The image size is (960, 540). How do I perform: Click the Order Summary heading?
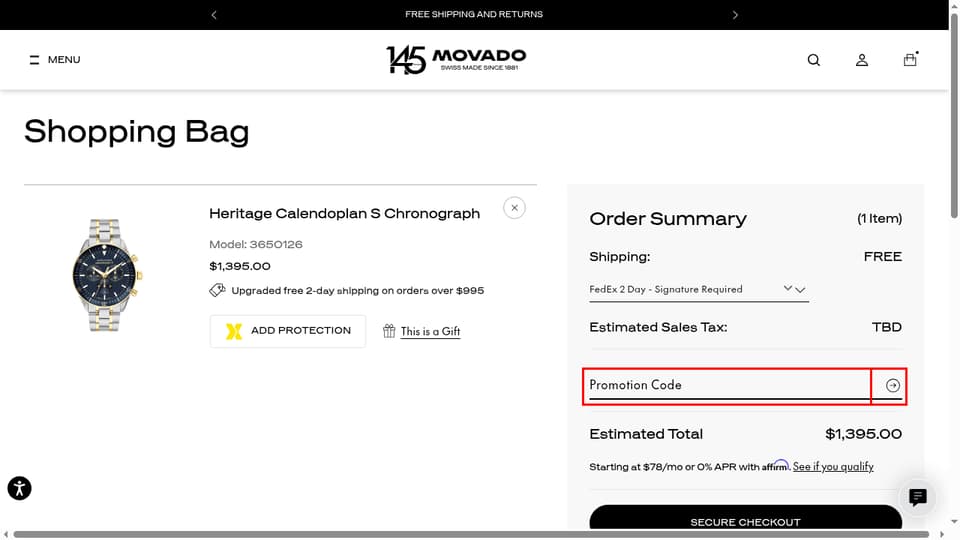[668, 219]
